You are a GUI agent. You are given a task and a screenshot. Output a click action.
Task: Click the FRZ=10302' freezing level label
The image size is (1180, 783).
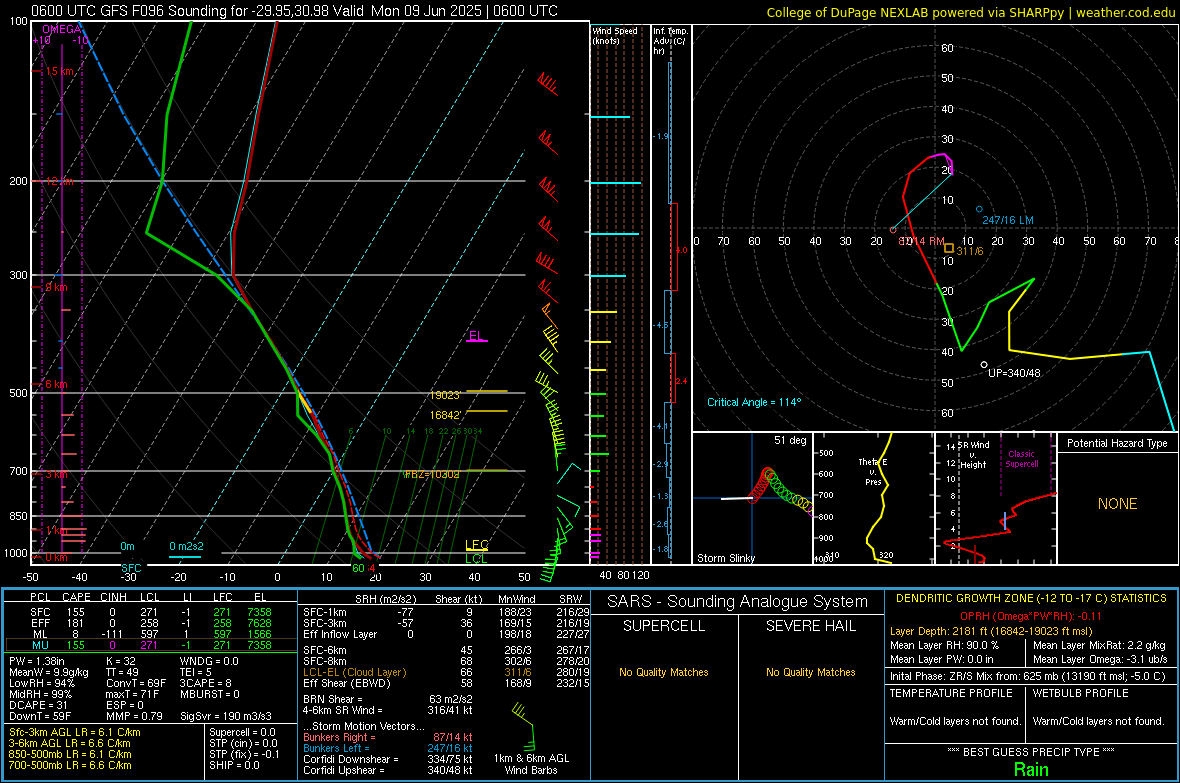coord(432,474)
